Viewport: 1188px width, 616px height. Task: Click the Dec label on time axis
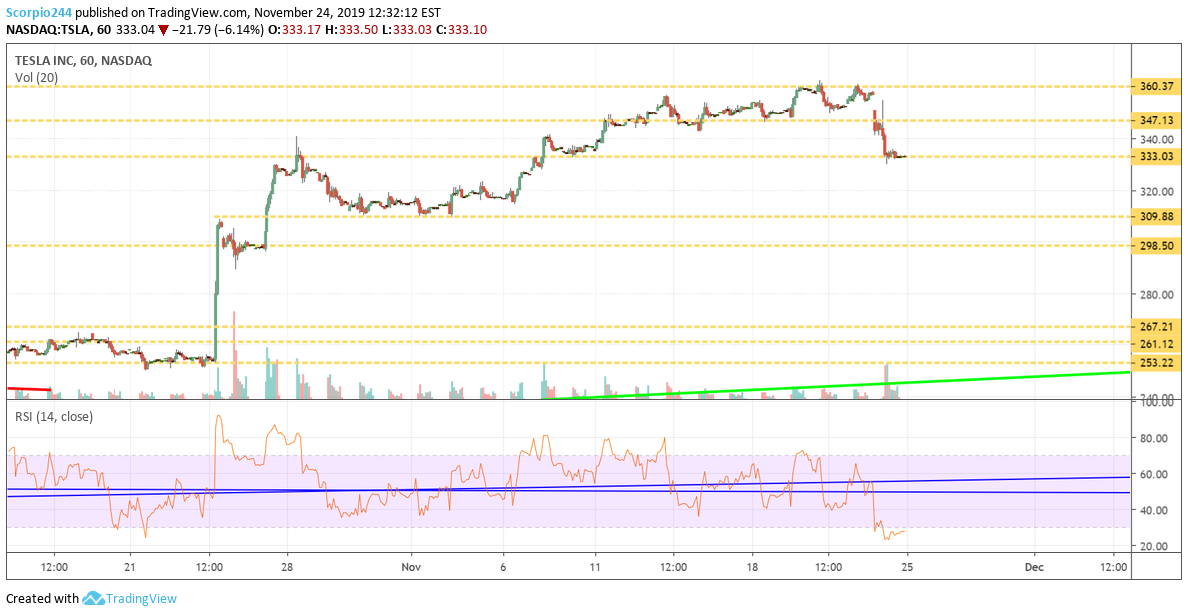[1034, 567]
